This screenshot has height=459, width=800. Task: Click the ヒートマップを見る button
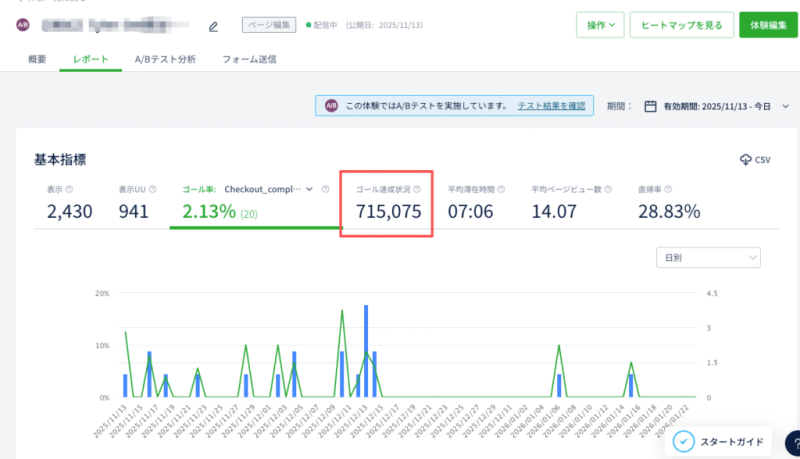681,24
